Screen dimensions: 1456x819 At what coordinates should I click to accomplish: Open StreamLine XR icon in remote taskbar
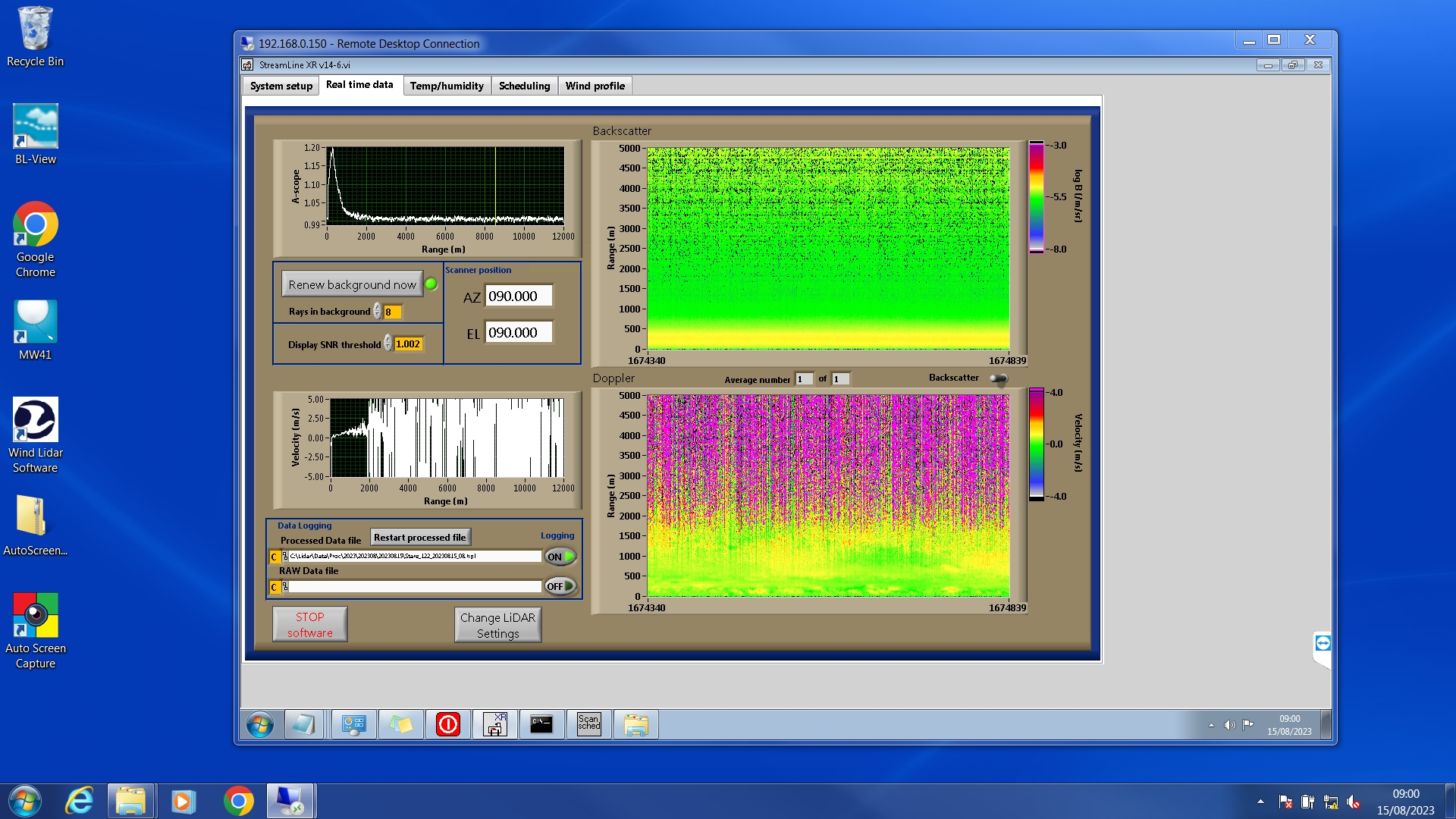(x=495, y=724)
